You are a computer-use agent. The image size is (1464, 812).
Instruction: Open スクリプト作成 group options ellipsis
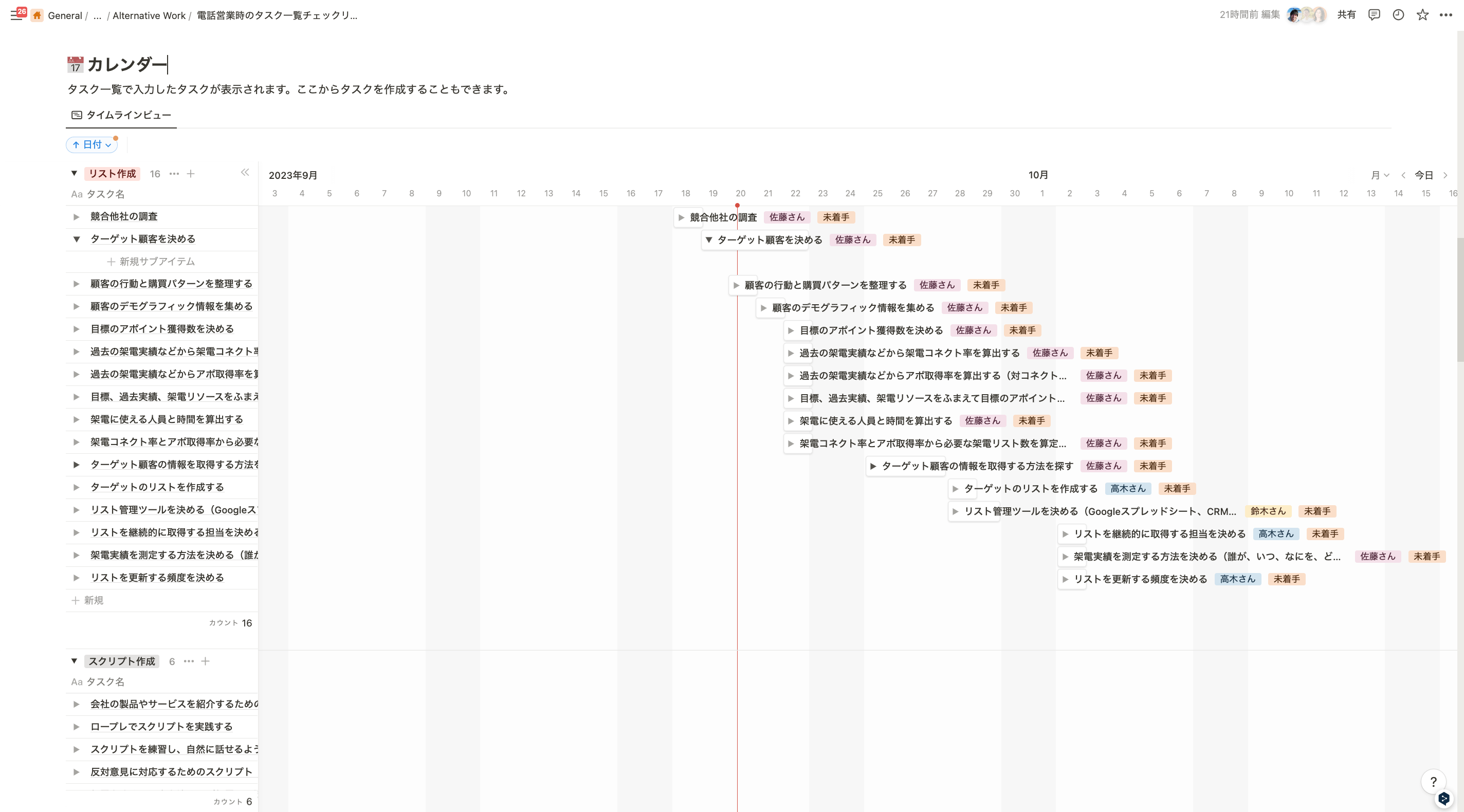[x=189, y=661]
